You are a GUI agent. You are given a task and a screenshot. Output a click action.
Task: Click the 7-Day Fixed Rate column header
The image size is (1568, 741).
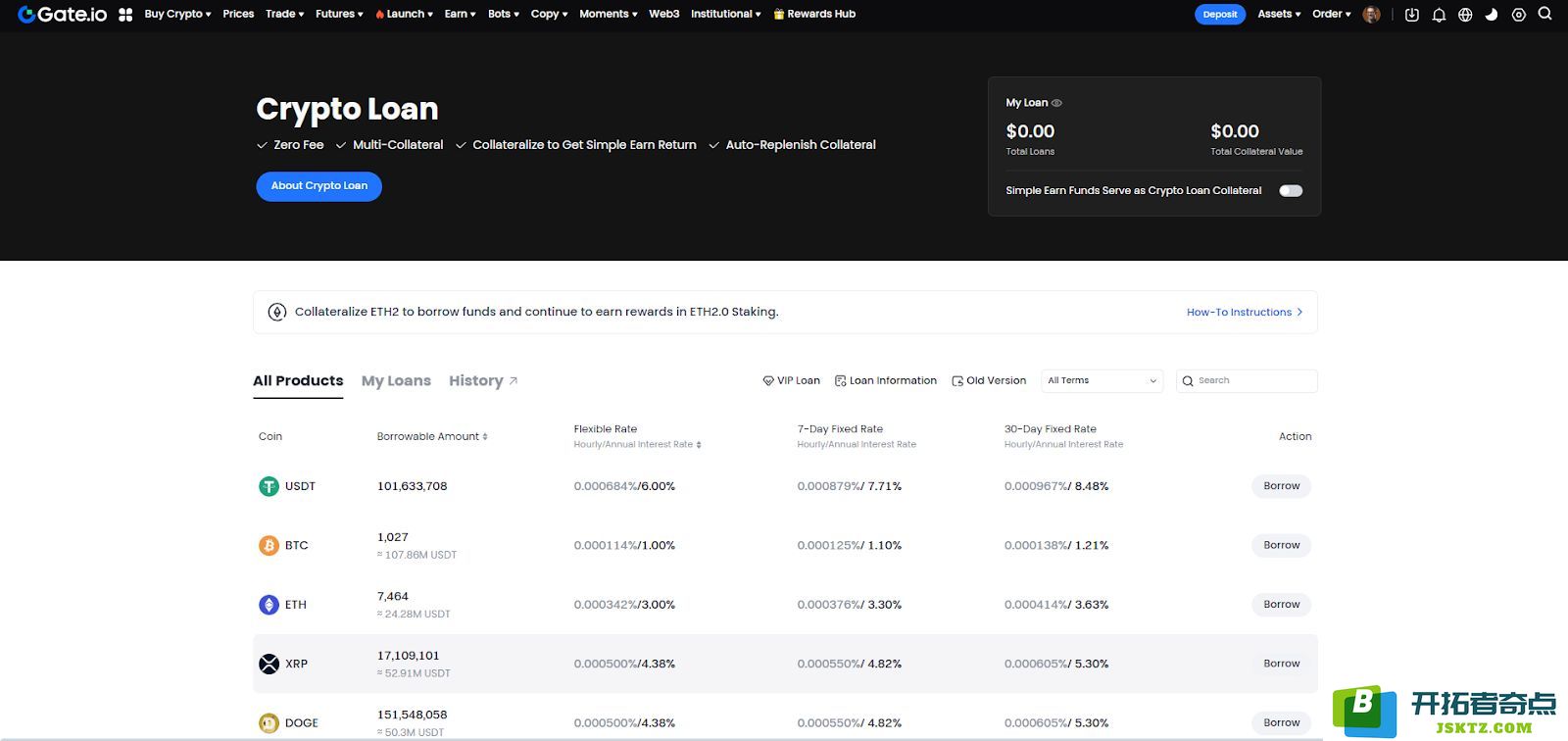pos(840,429)
